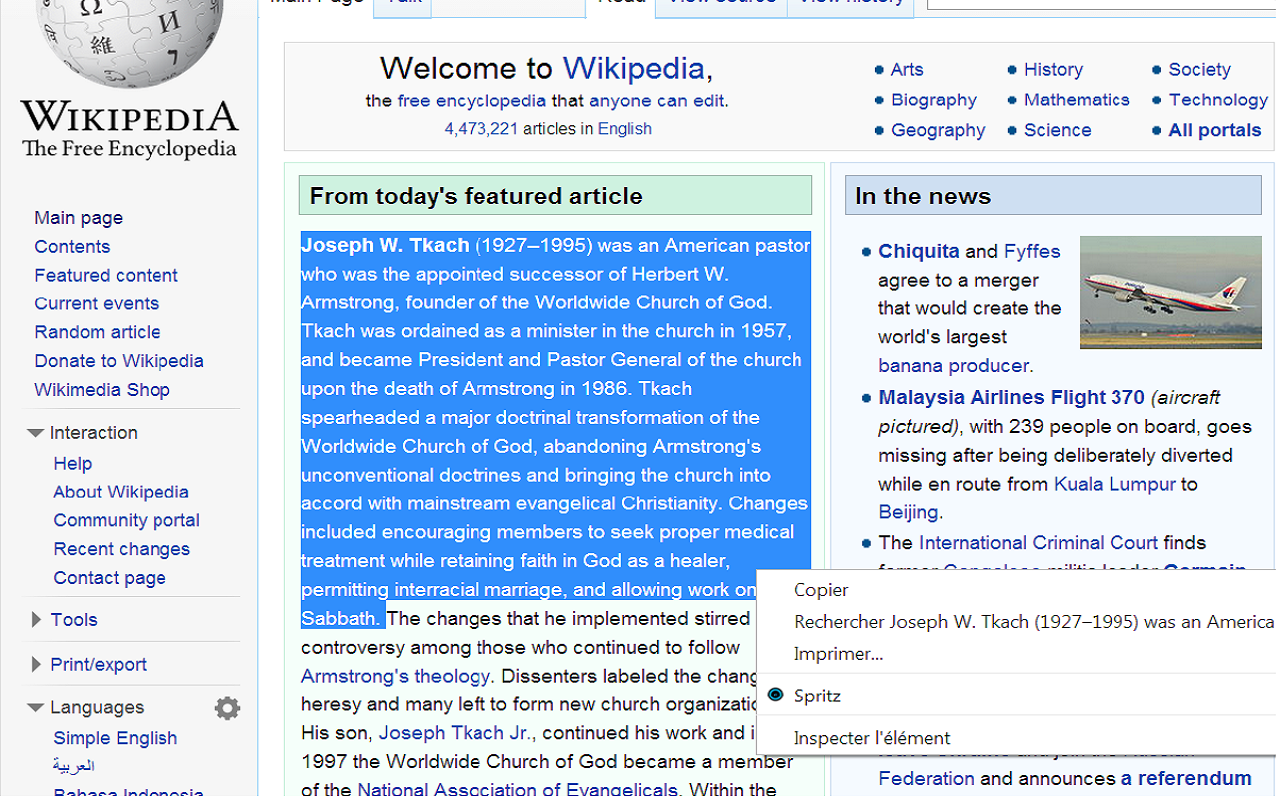Image resolution: width=1280 pixels, height=800 pixels.
Task: Click the Kuala Lumpur link
Action: [x=1115, y=484]
